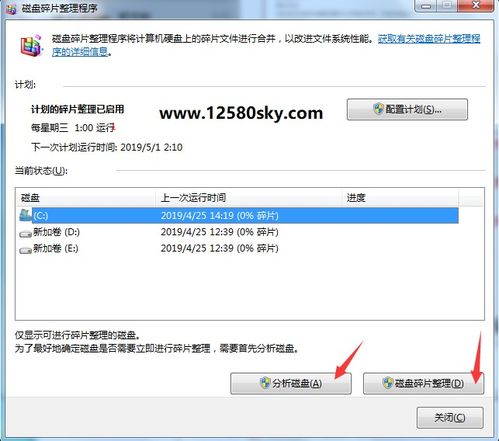Minimize the defragmenter window

(426, 6)
